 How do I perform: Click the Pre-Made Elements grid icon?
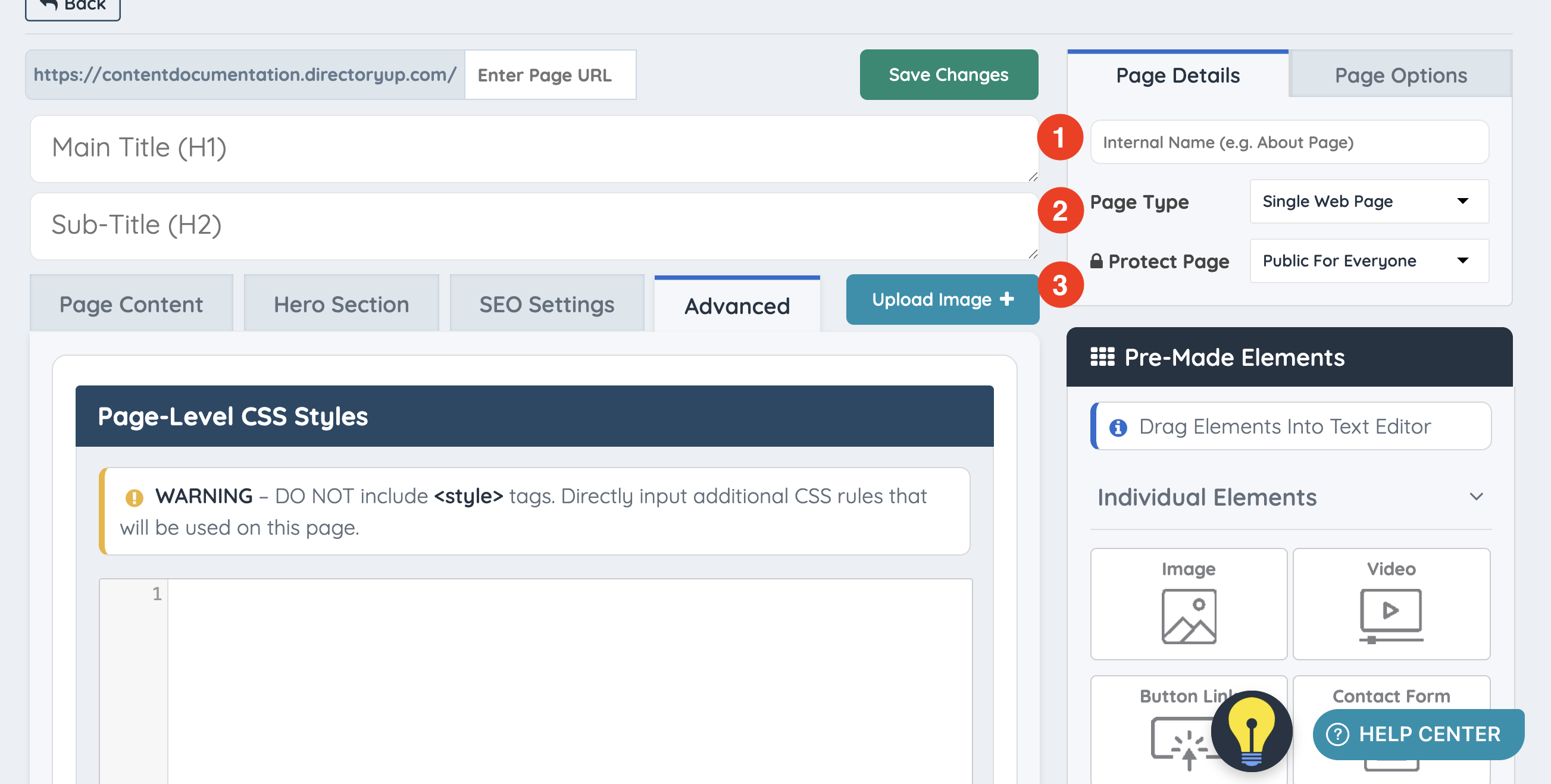point(1102,357)
